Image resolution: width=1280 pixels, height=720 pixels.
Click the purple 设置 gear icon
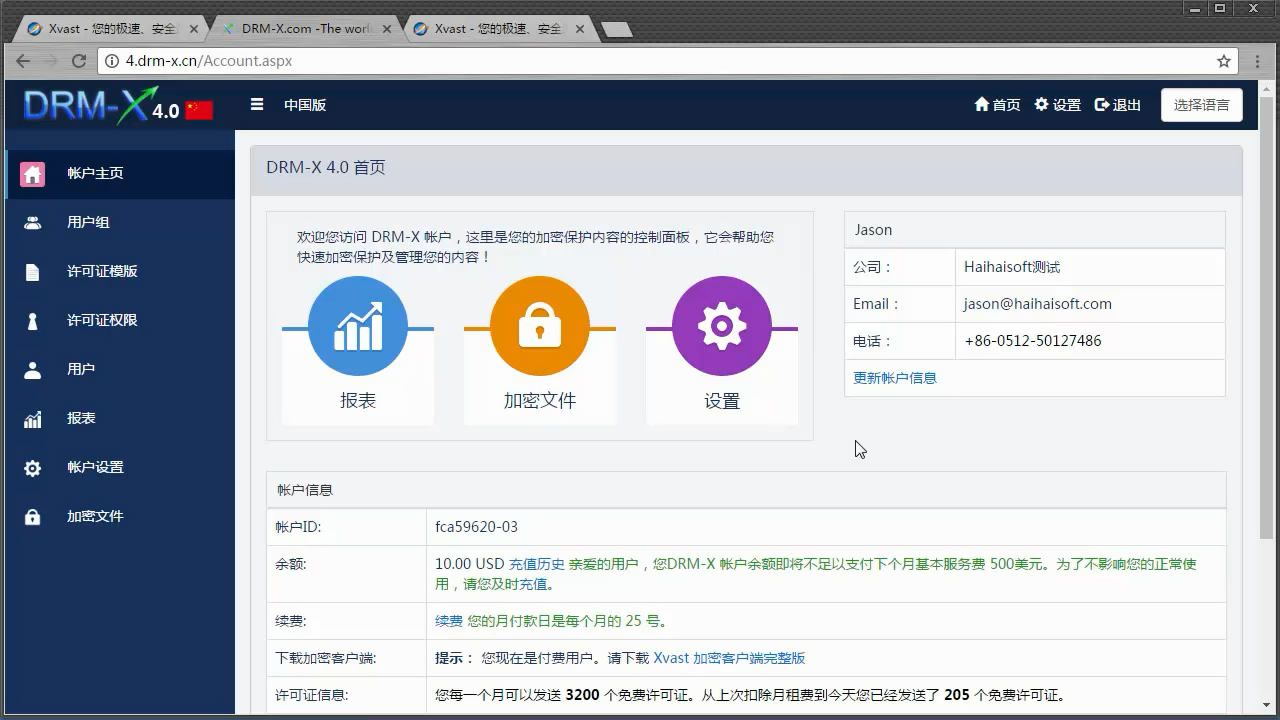tap(721, 326)
